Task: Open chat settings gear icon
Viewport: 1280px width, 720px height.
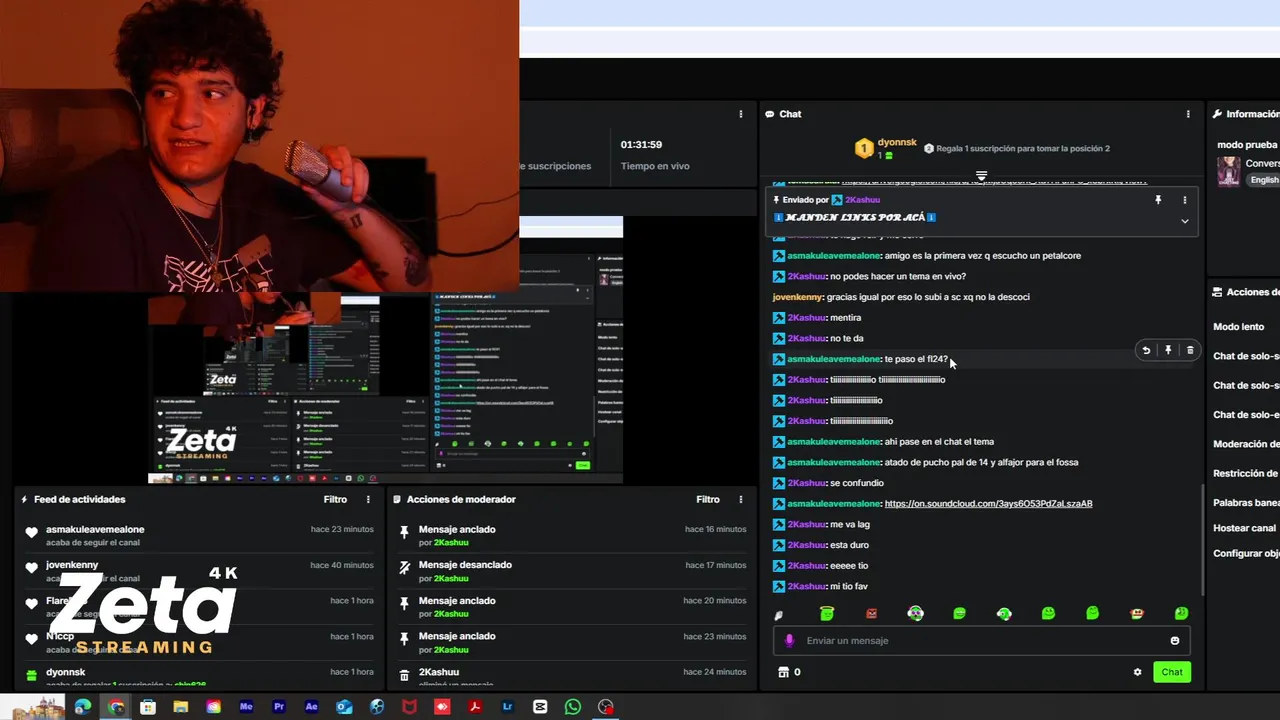Action: coord(1137,672)
